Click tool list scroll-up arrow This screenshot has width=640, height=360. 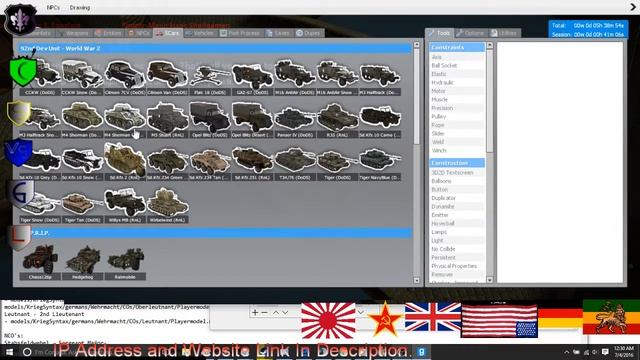[489, 46]
